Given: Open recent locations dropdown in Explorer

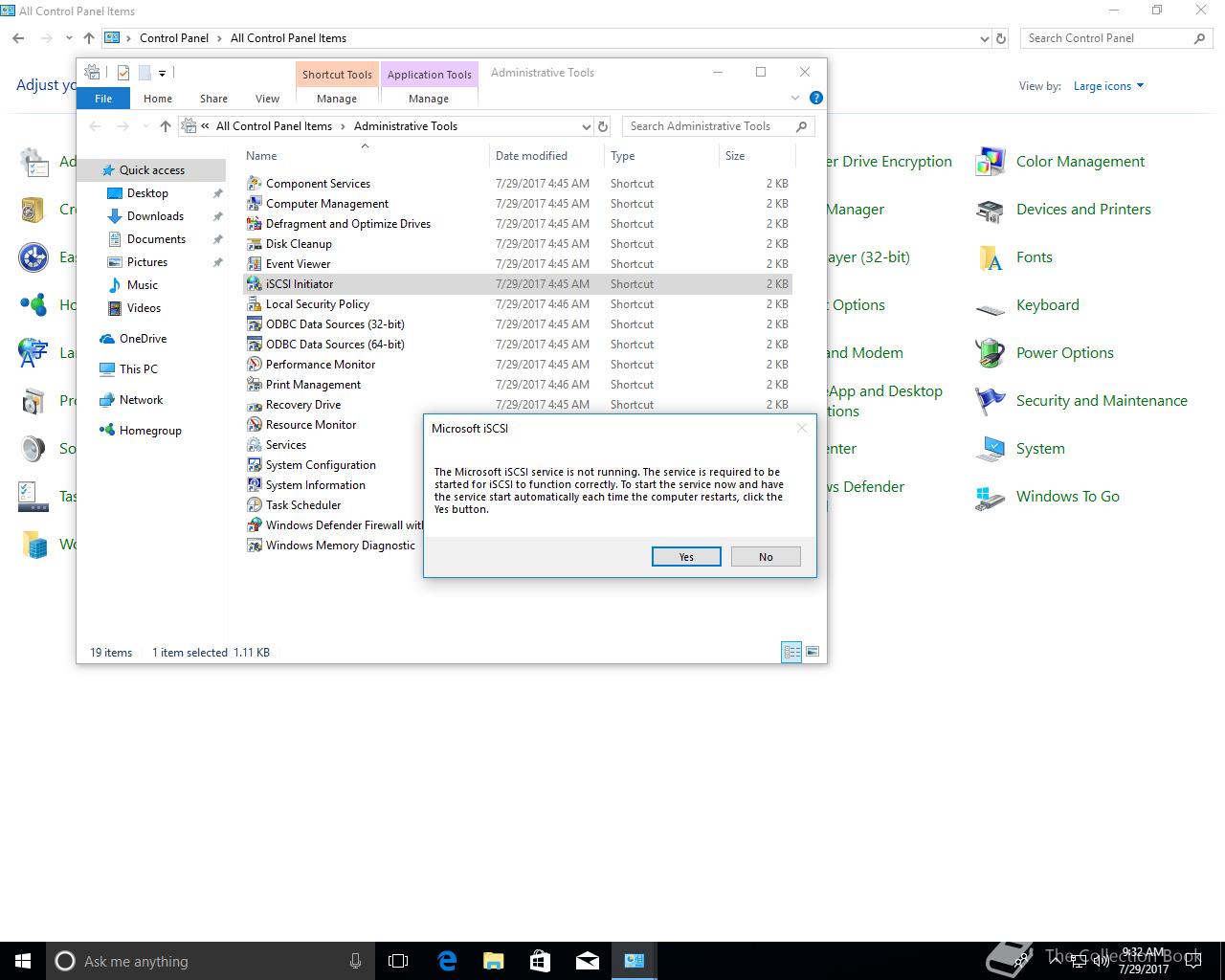Looking at the screenshot, I should click(145, 126).
